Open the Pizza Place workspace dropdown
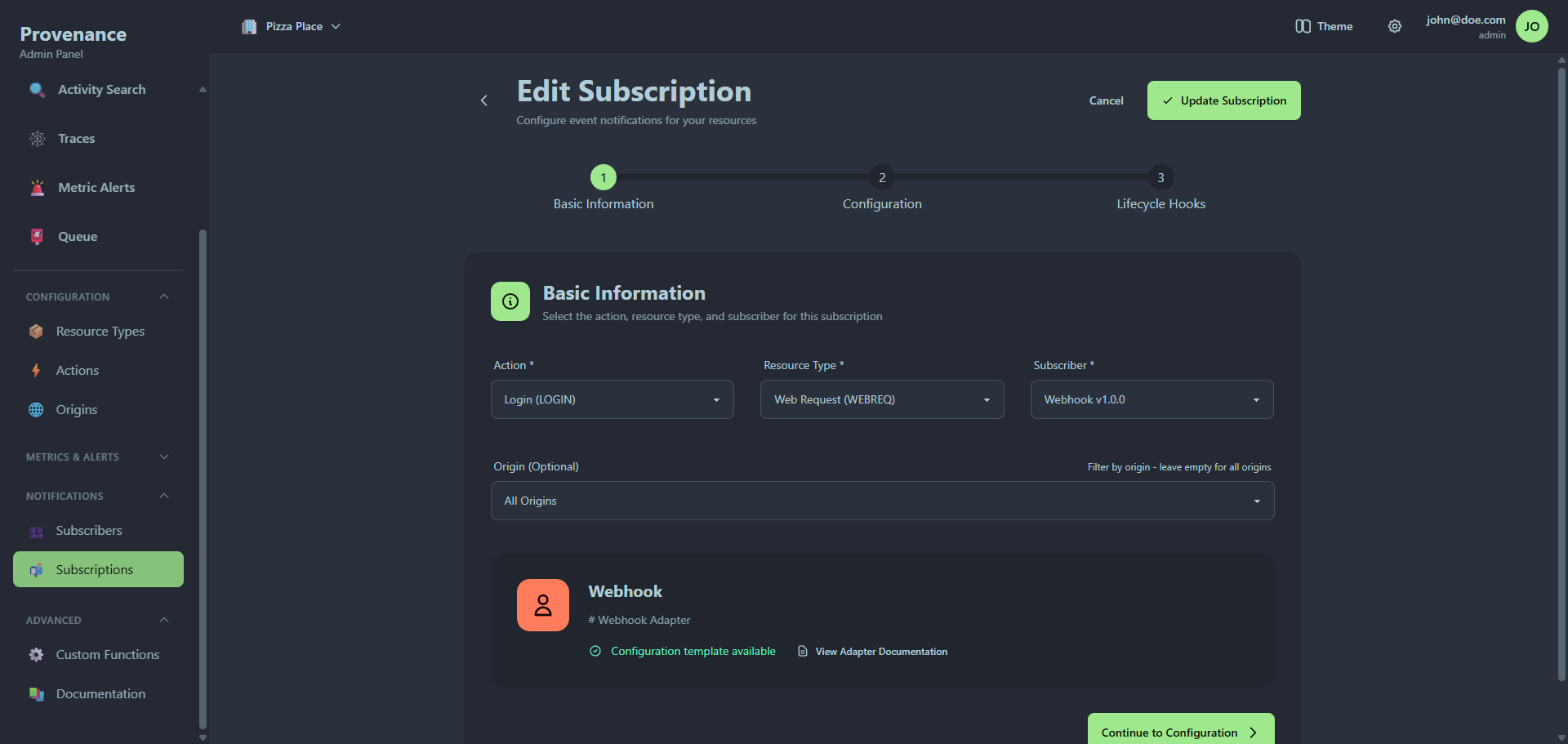 [291, 26]
